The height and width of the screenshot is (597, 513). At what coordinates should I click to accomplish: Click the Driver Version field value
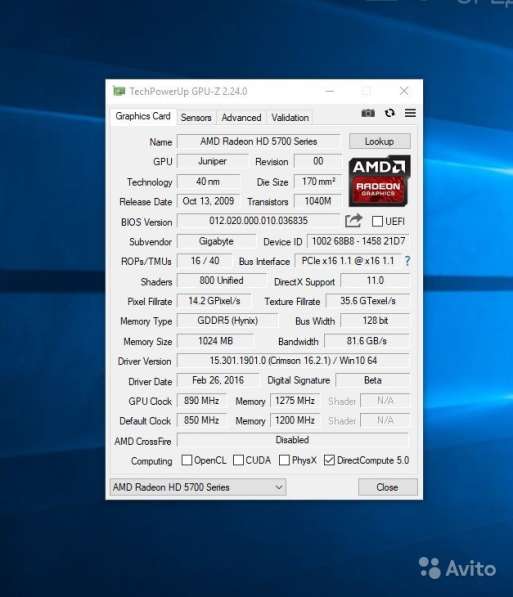coord(293,361)
